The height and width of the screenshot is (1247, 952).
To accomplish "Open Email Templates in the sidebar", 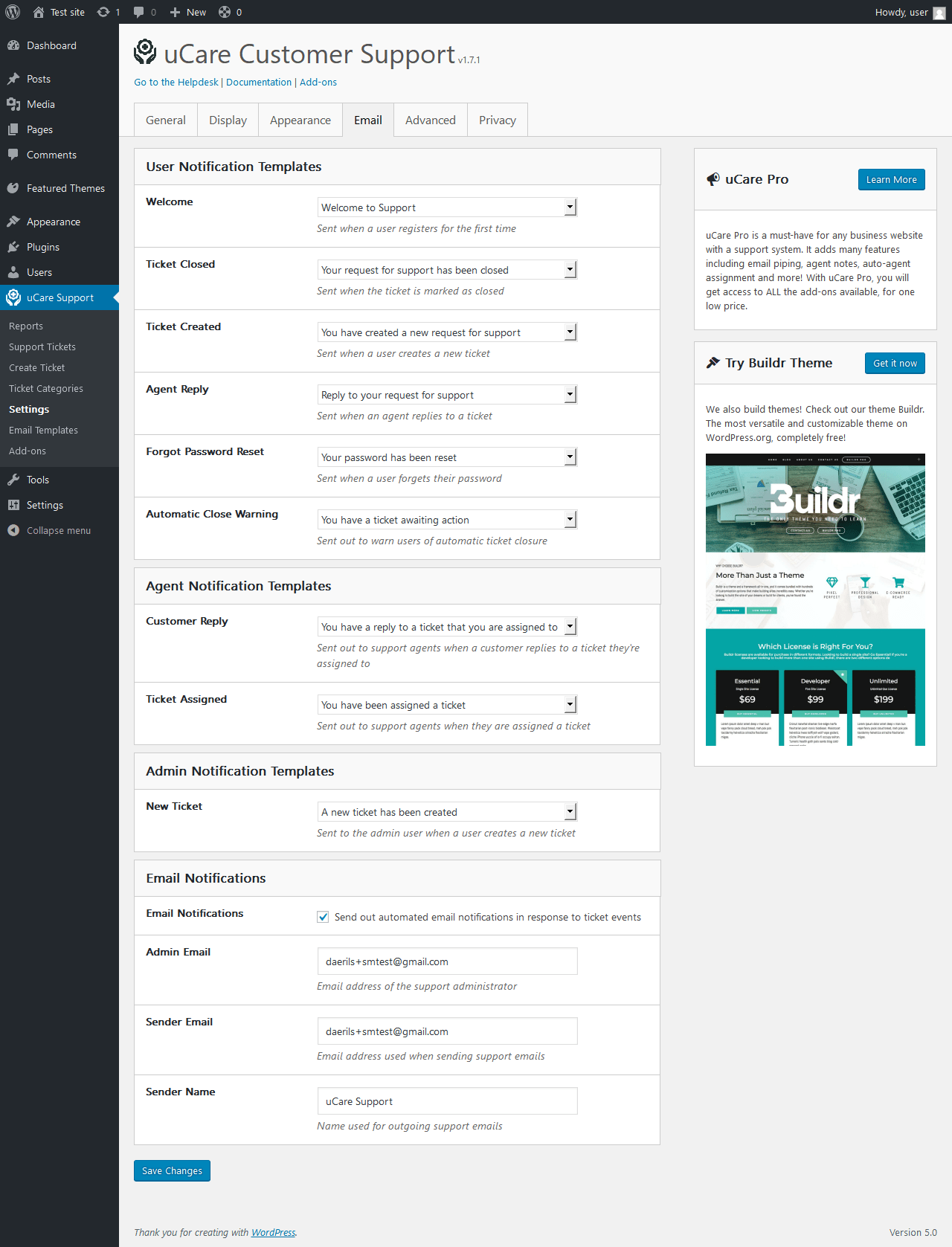I will point(43,430).
